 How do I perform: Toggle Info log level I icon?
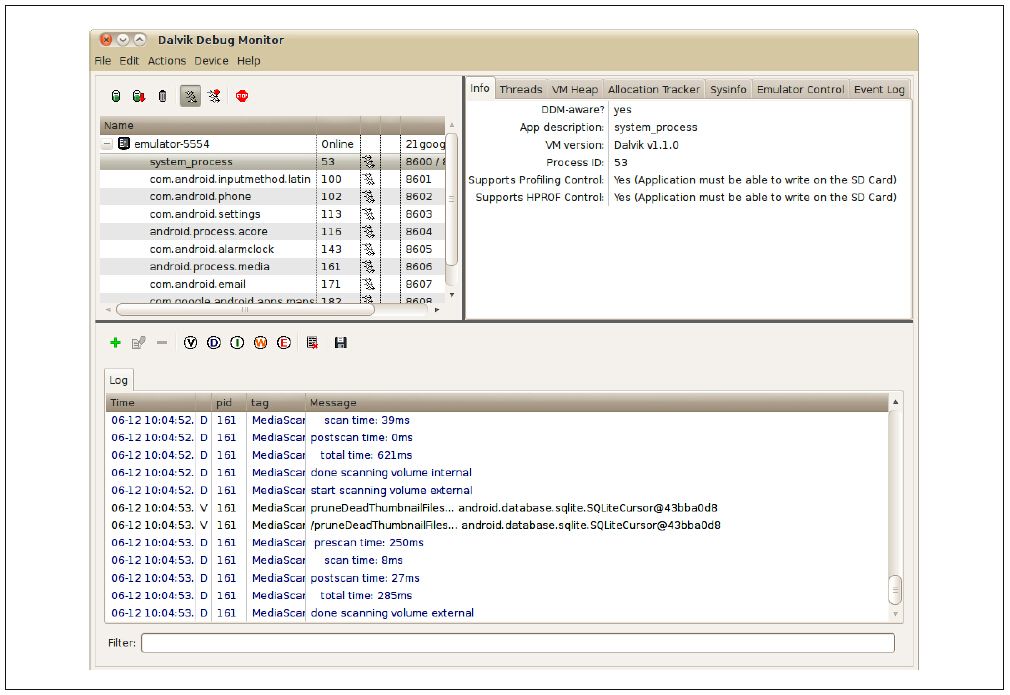(x=237, y=343)
